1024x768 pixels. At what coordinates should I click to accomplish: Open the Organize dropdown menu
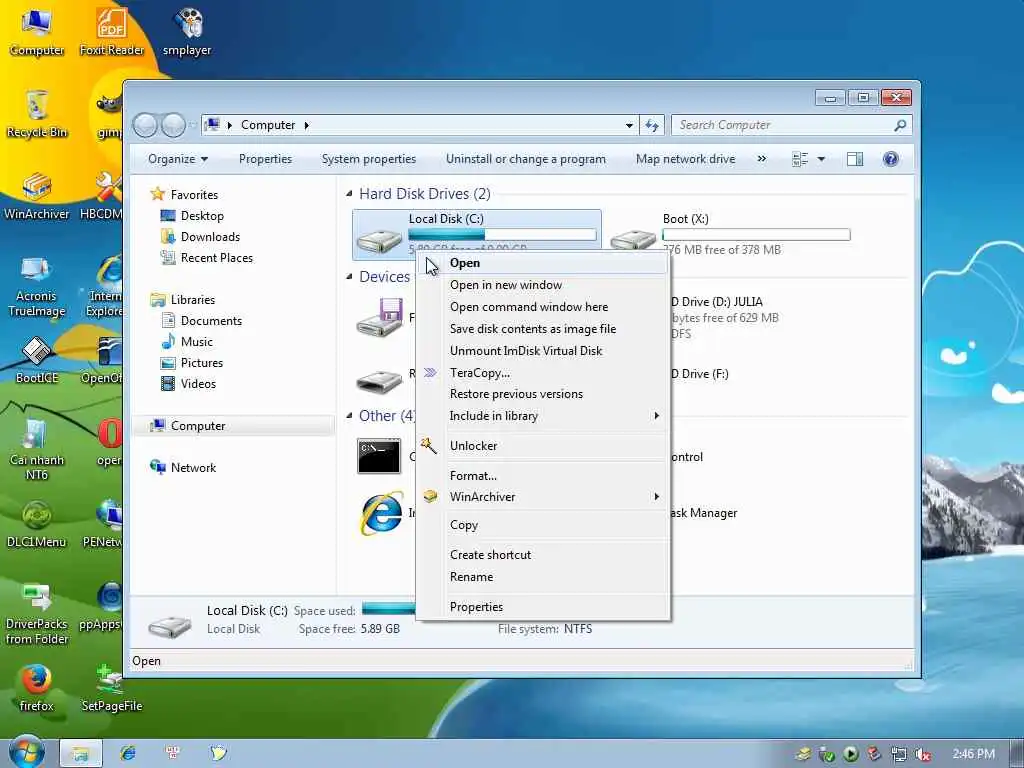pos(178,159)
